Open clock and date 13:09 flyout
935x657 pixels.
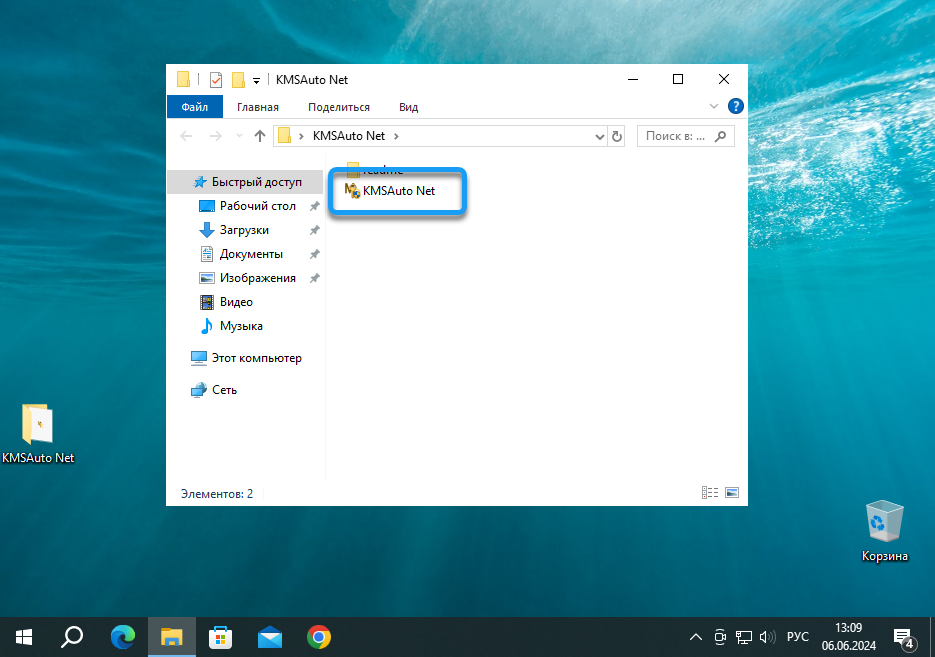849,637
